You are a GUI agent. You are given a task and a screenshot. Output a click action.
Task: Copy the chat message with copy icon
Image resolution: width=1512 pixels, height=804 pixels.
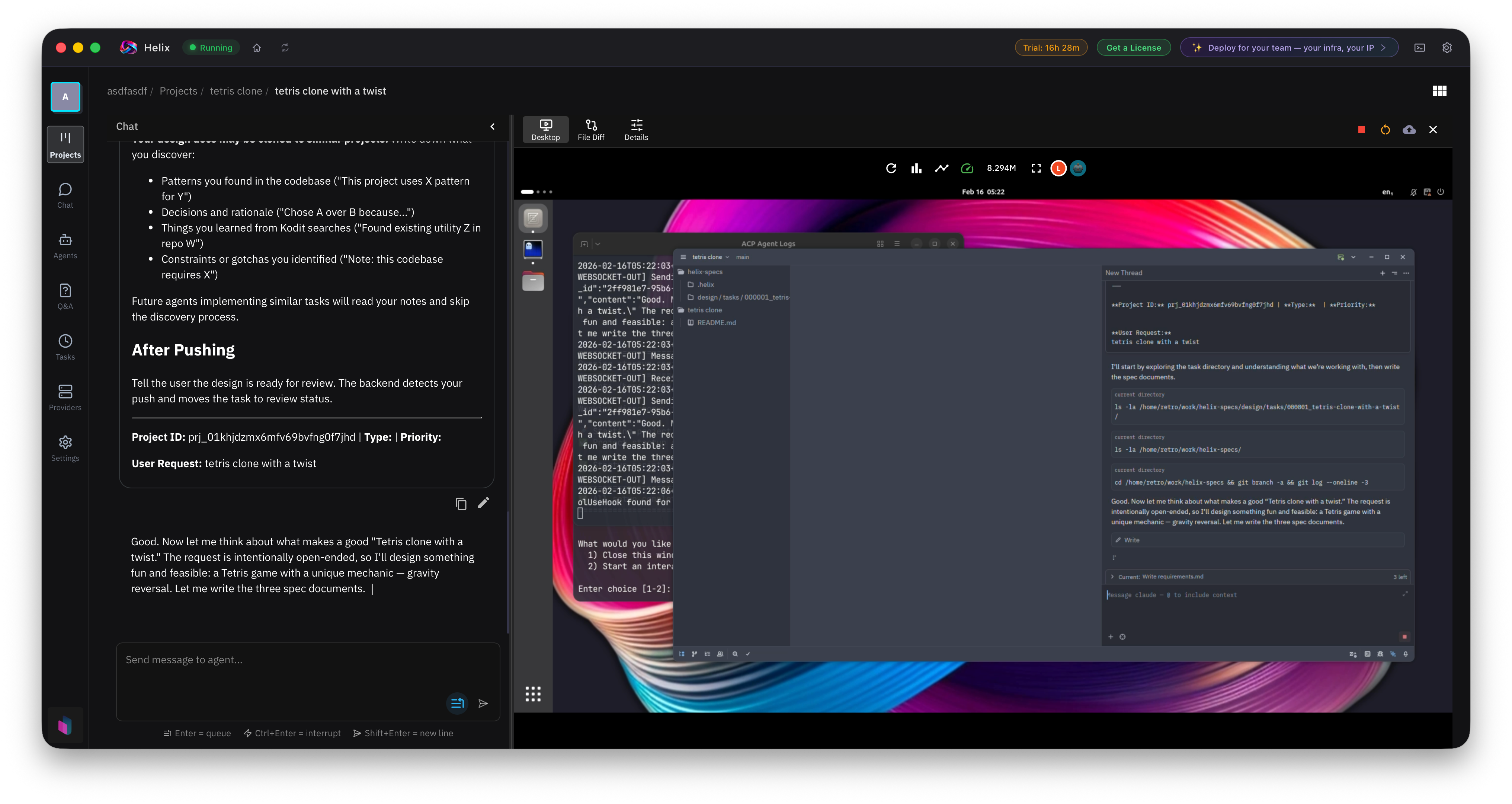click(x=461, y=504)
